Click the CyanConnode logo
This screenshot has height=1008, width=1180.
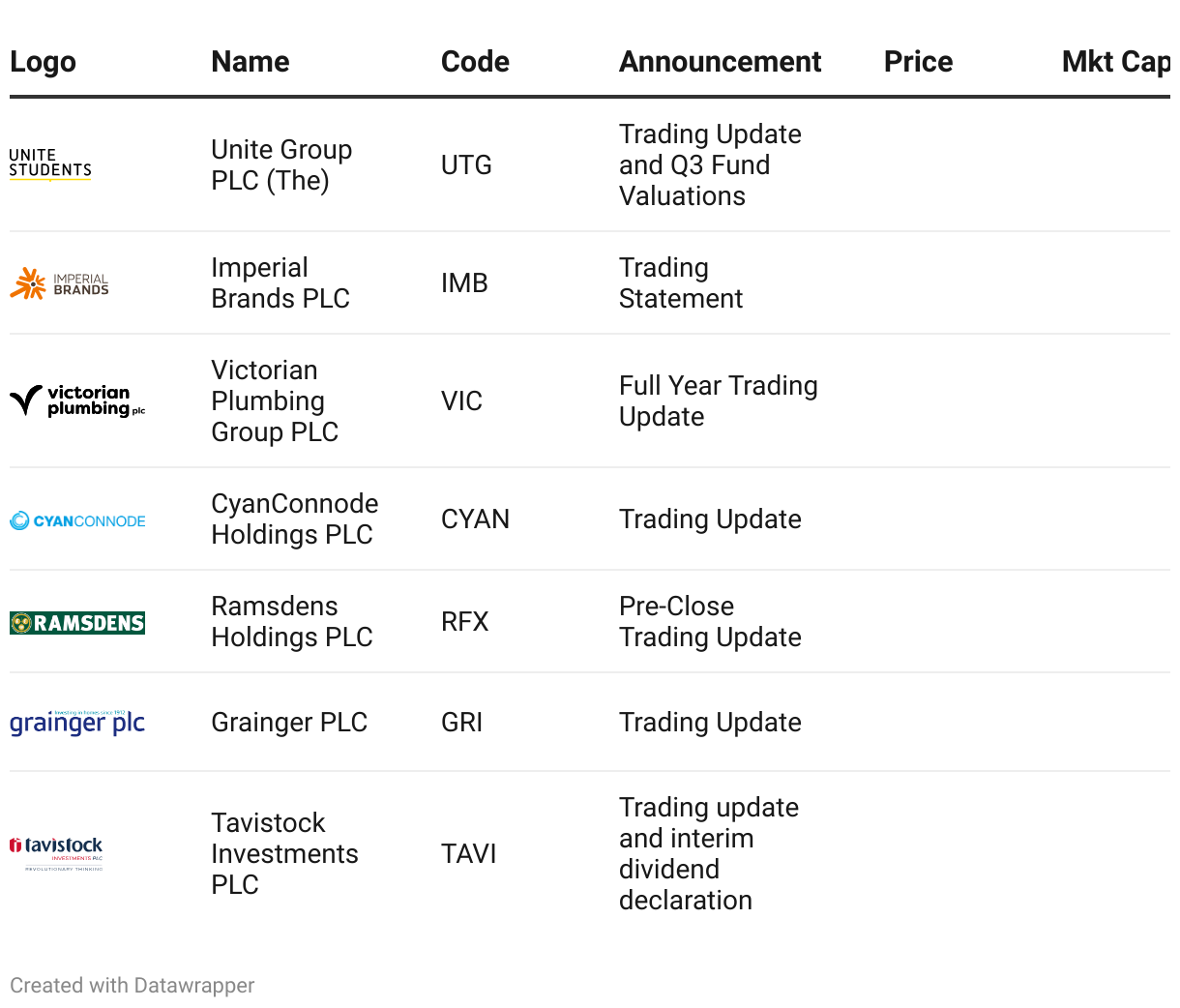point(77,520)
